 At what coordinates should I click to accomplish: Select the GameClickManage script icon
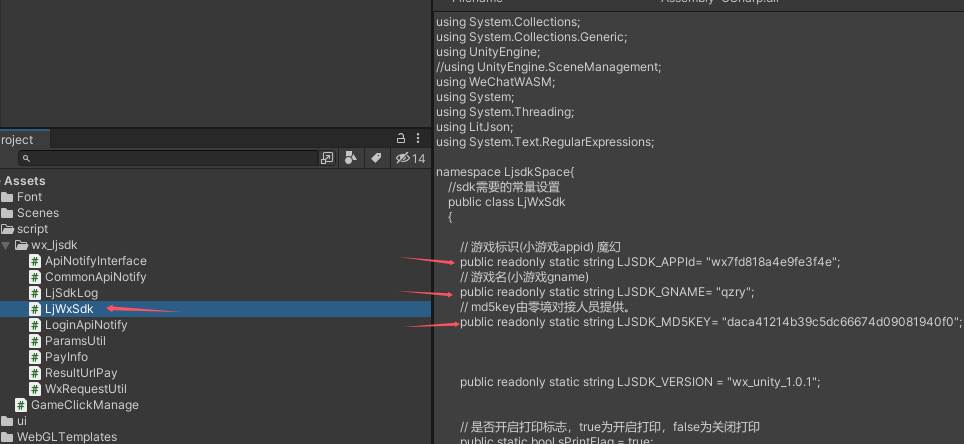point(21,405)
